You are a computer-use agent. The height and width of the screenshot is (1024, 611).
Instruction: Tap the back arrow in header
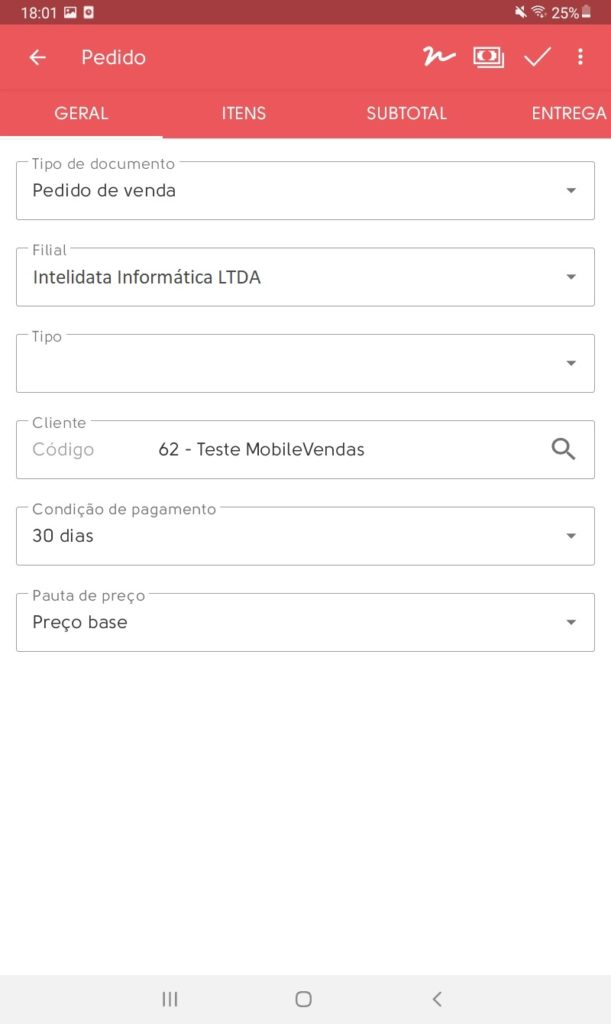38,58
